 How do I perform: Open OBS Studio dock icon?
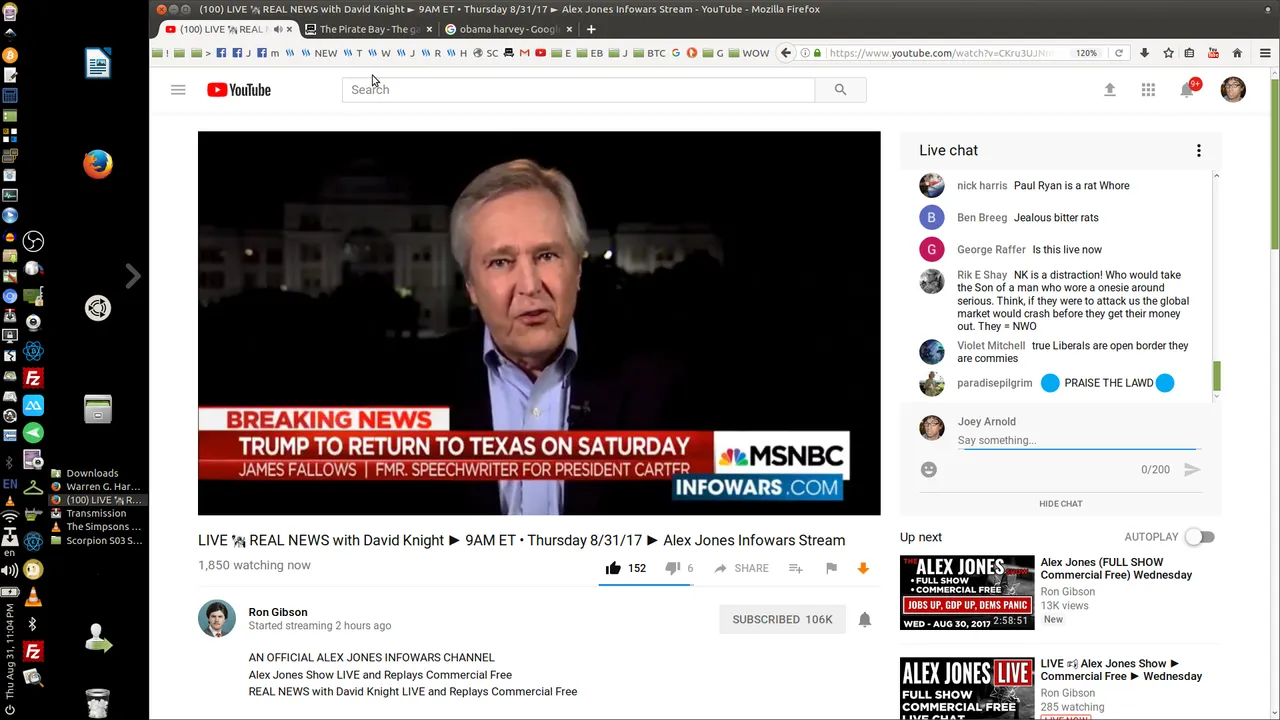[33, 241]
